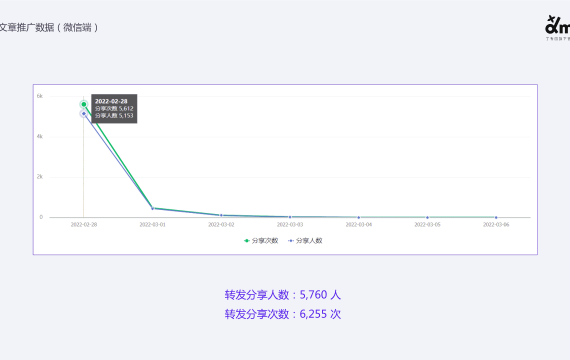Select the data point at 2022-03-04
The image size is (570, 360).
(358, 217)
